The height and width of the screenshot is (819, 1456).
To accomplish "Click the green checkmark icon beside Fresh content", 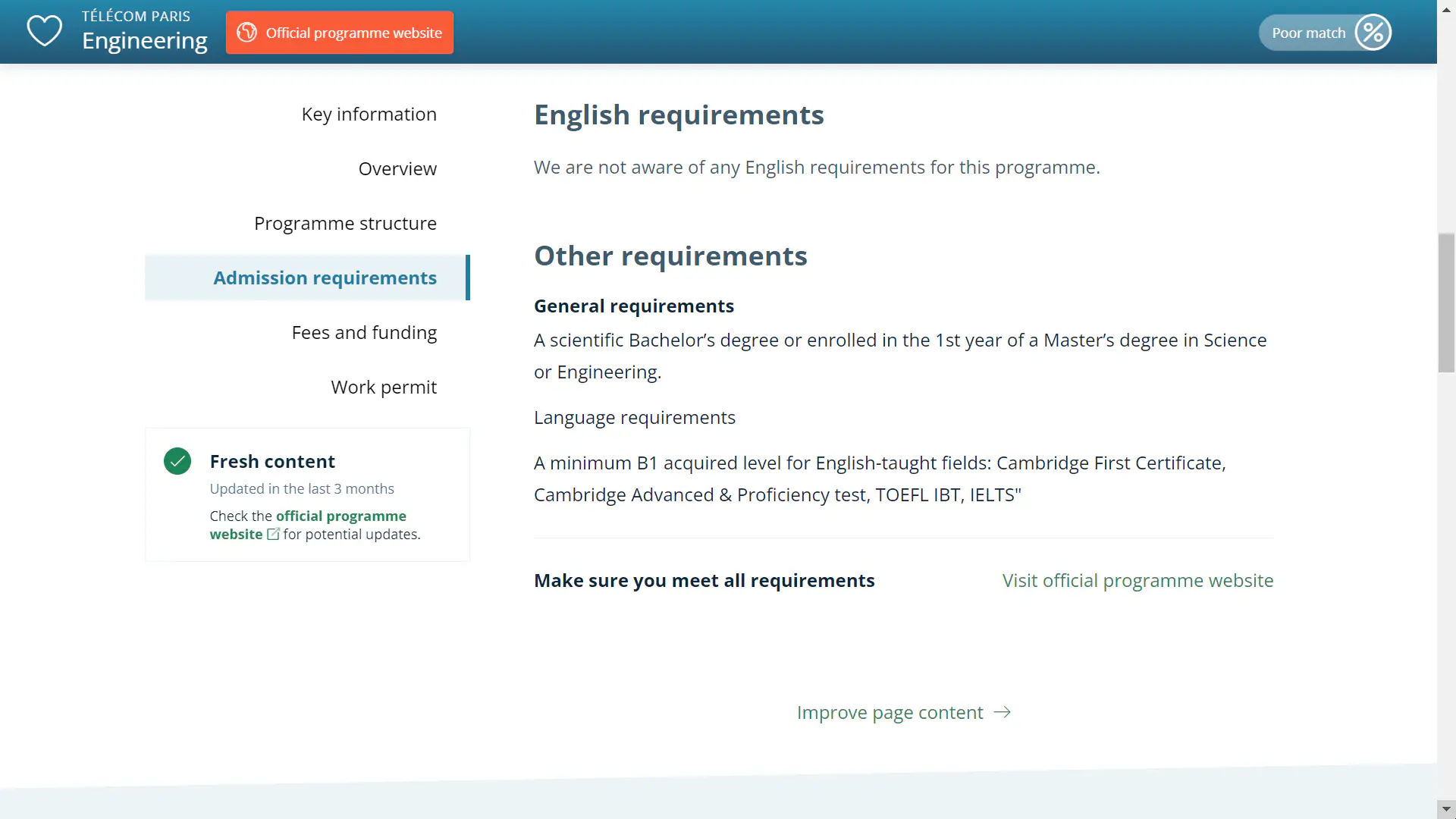I will [x=177, y=461].
